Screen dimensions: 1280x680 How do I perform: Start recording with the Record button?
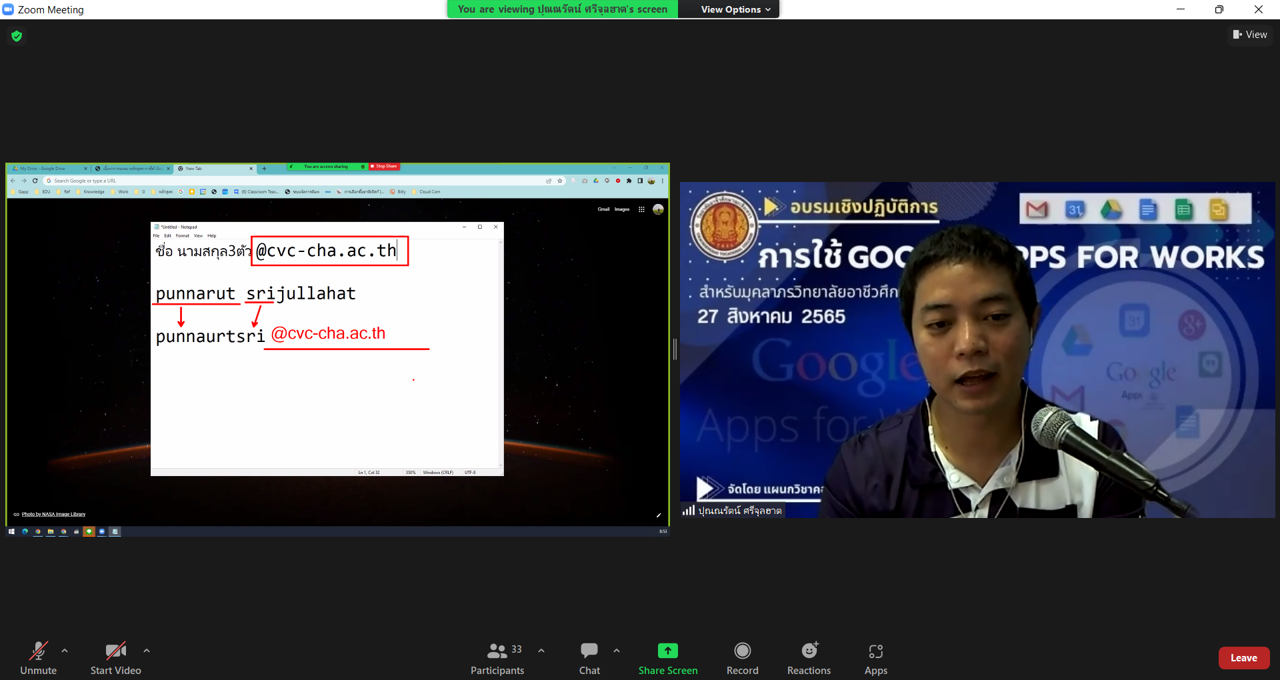tap(742, 658)
